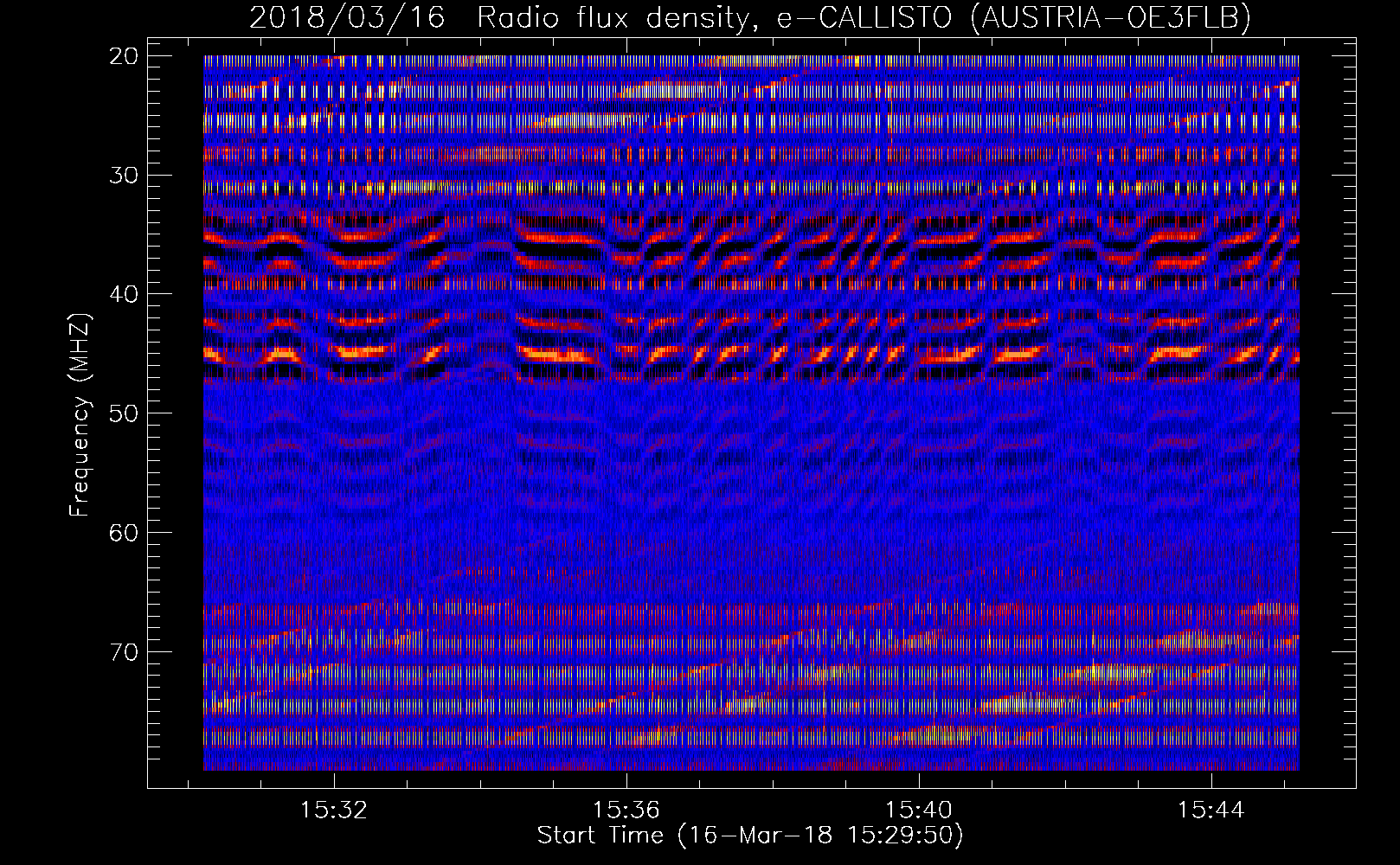The width and height of the screenshot is (1400, 865).
Task: Click the 15:44 time tick label
Action: click(1211, 811)
